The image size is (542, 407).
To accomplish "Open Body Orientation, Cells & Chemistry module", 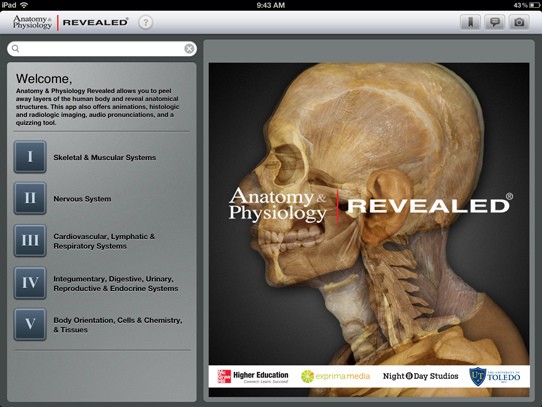I will click(118, 325).
